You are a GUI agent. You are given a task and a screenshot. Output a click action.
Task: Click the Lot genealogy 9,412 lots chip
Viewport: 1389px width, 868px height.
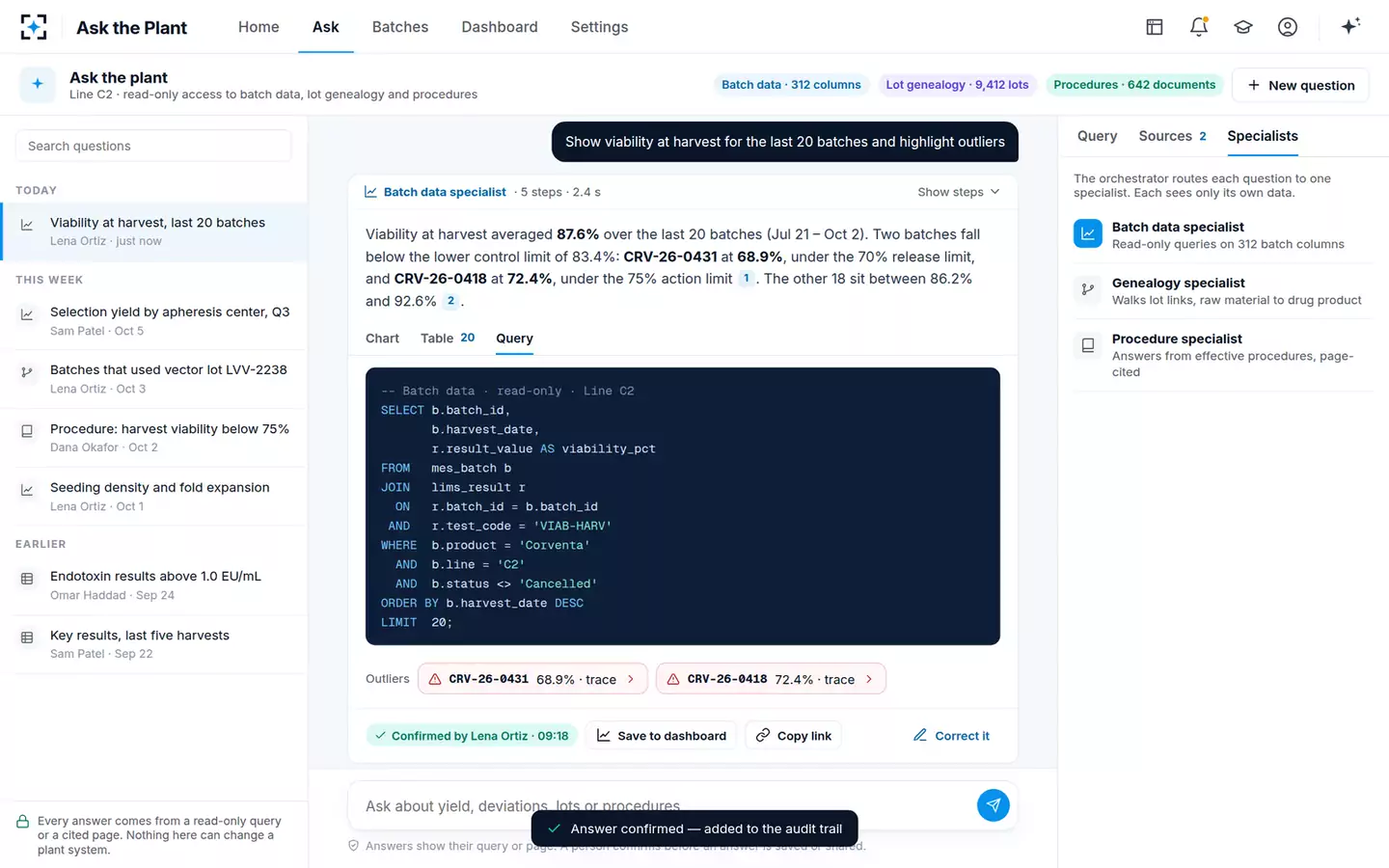957,85
